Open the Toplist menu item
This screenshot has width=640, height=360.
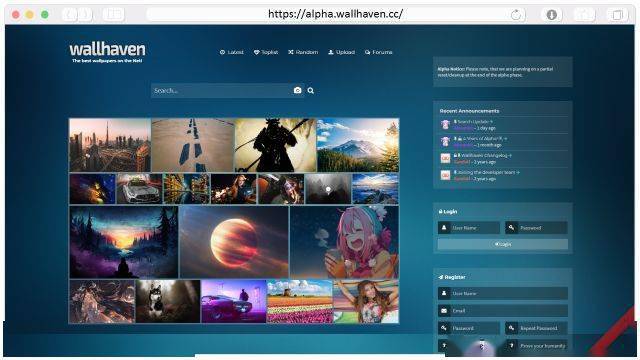pyautogui.click(x=266, y=52)
